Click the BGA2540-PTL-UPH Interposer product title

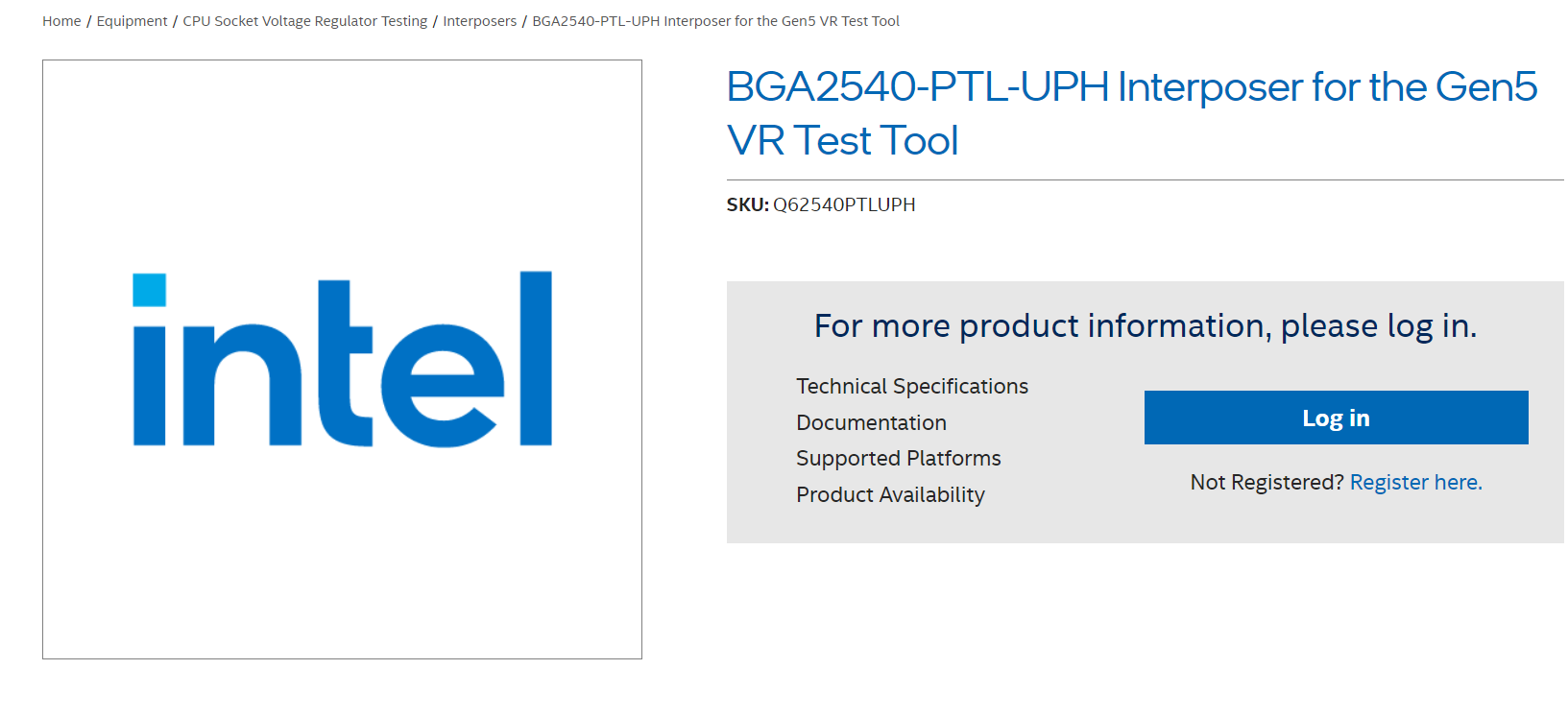(x=1131, y=113)
